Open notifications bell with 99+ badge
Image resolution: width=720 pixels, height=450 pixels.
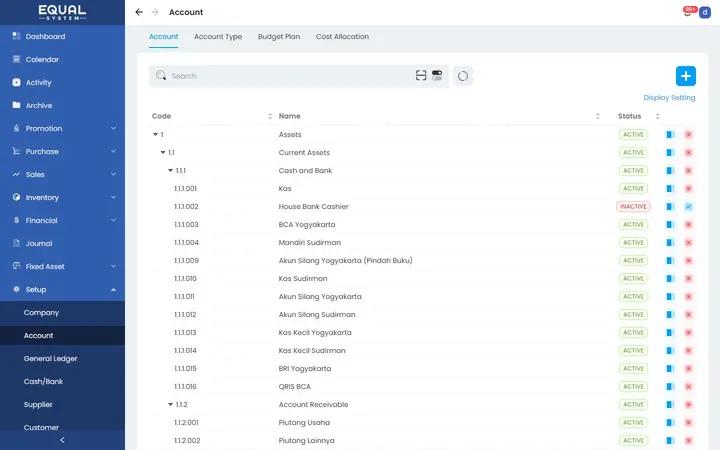[688, 11]
